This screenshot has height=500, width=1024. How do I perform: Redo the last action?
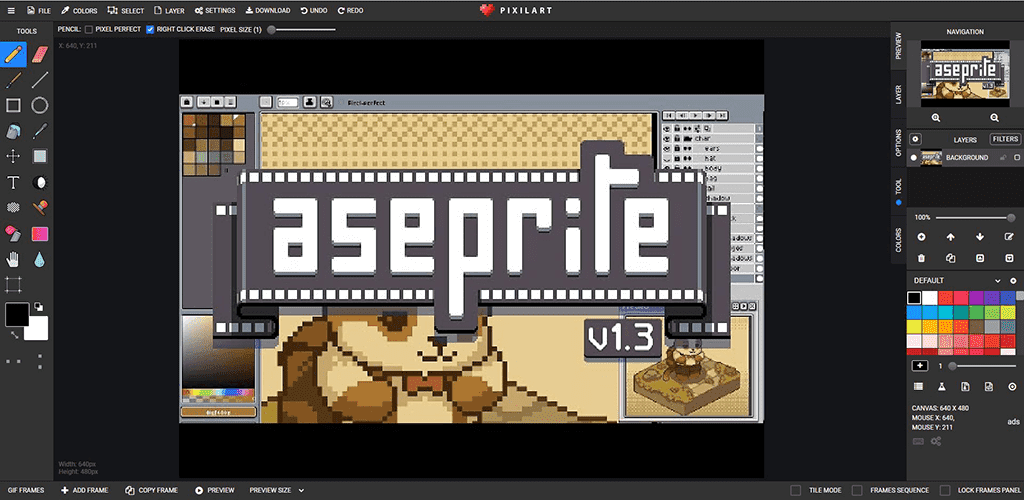tap(351, 10)
